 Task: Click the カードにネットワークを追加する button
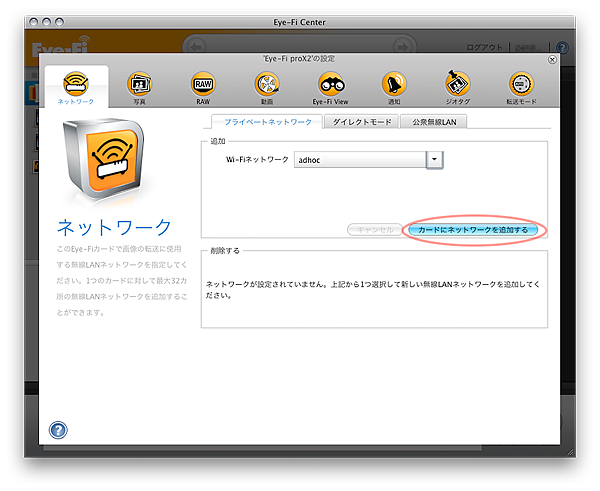pyautogui.click(x=473, y=230)
